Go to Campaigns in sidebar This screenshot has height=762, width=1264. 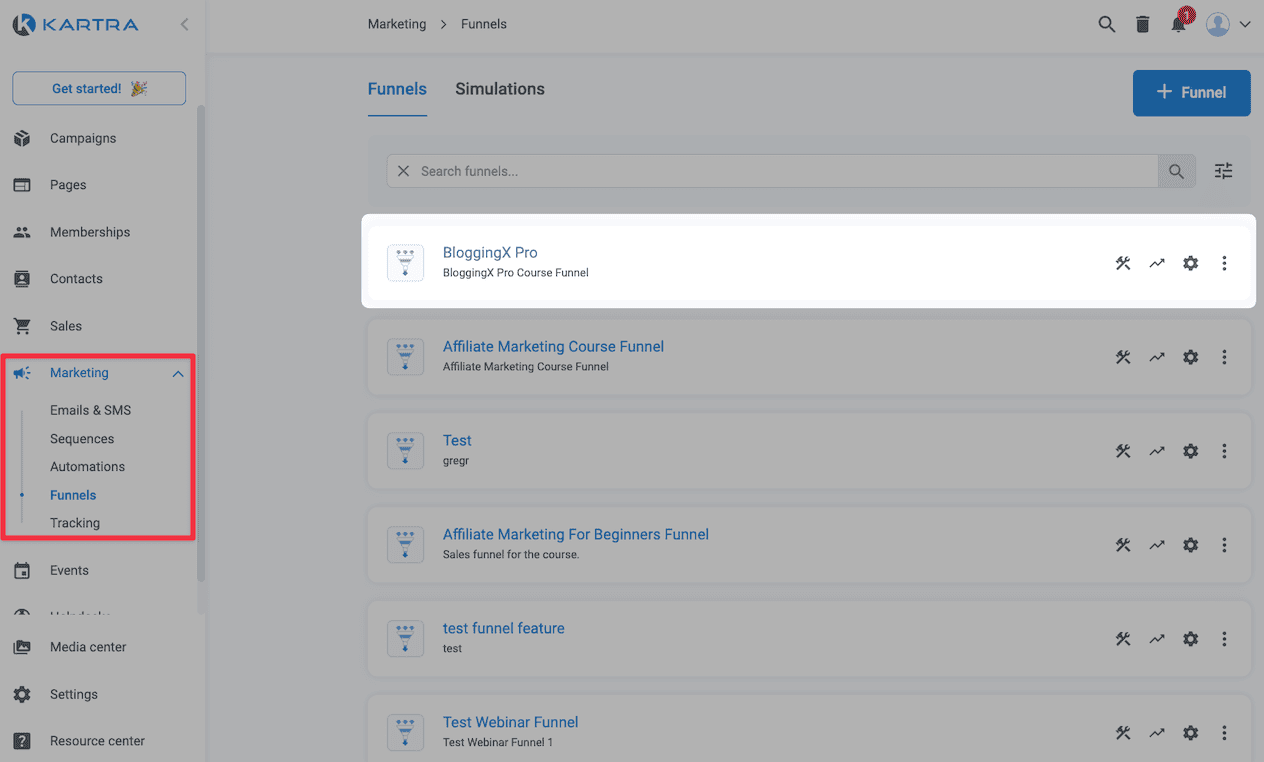83,138
